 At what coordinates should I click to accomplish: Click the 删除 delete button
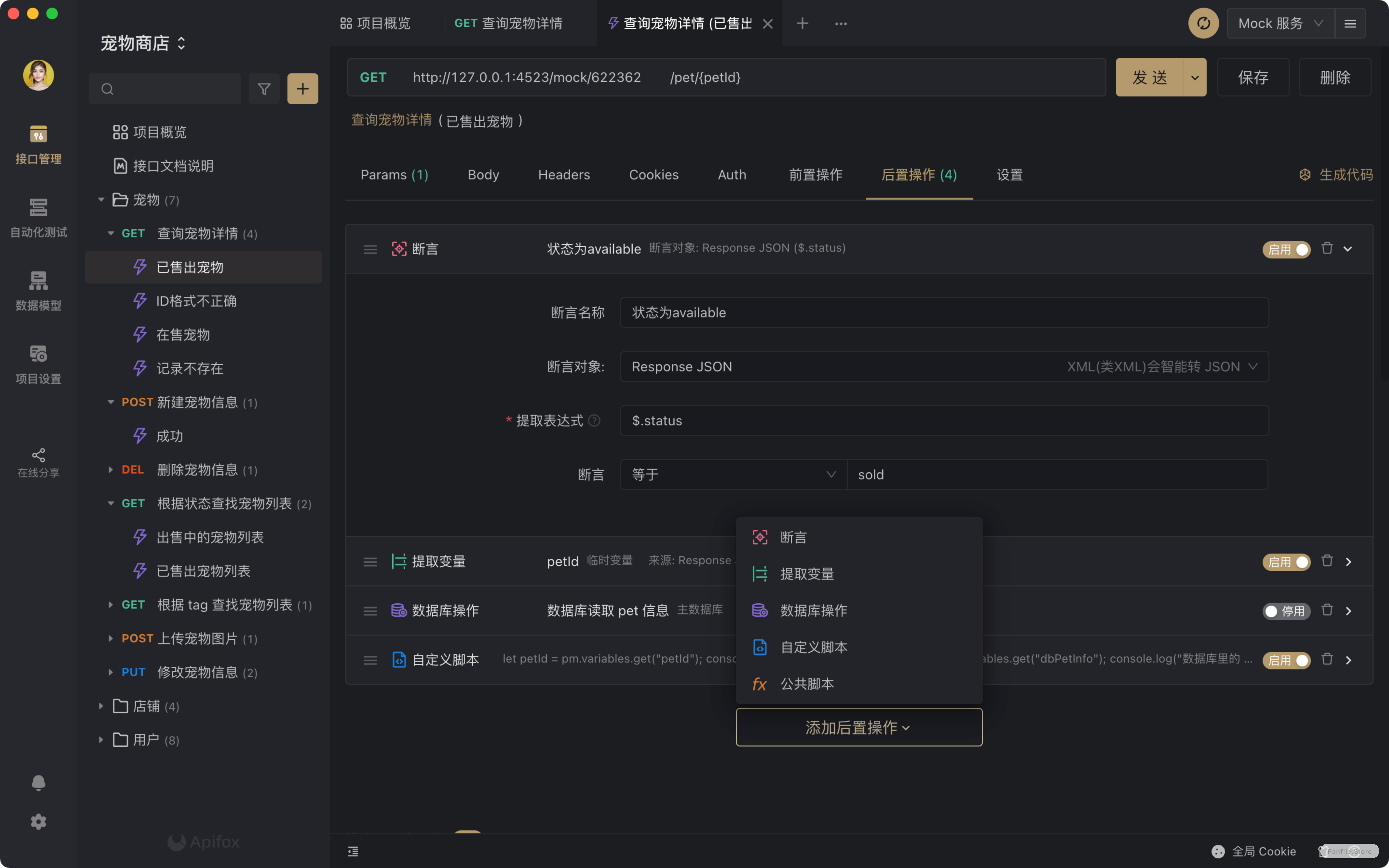pyautogui.click(x=1335, y=77)
